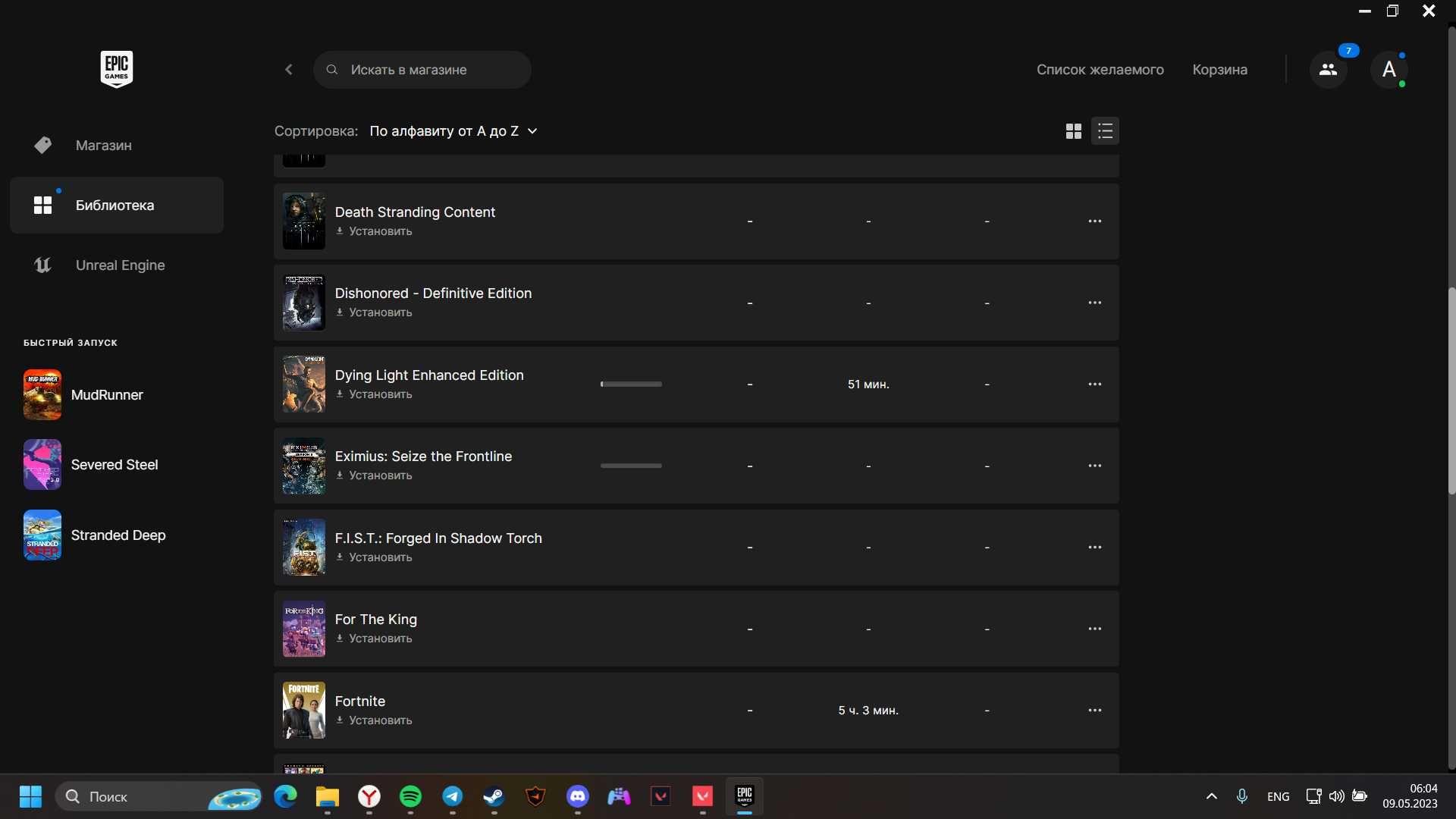Viewport: 1456px width, 819px height.
Task: Open MudRunner quick launch icon
Action: pos(42,394)
